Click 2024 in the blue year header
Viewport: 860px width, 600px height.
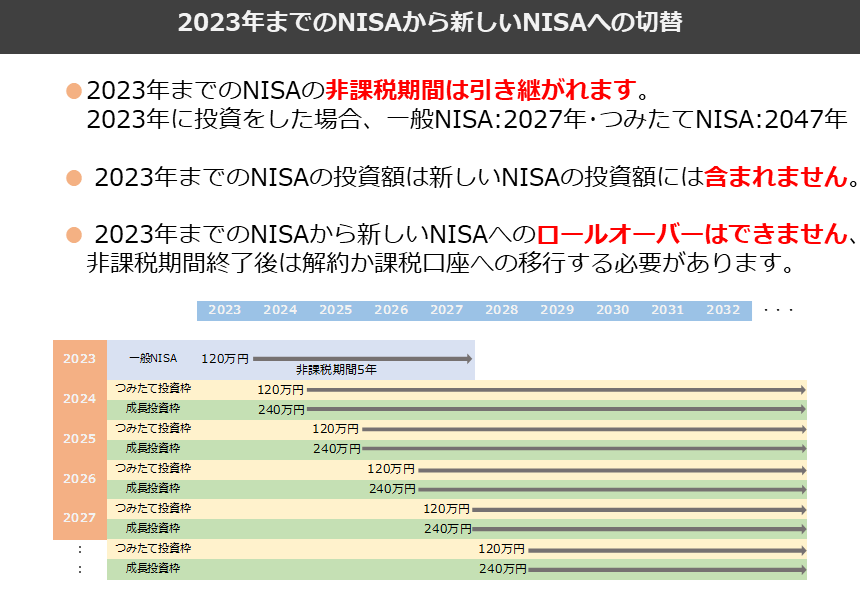[x=280, y=310]
